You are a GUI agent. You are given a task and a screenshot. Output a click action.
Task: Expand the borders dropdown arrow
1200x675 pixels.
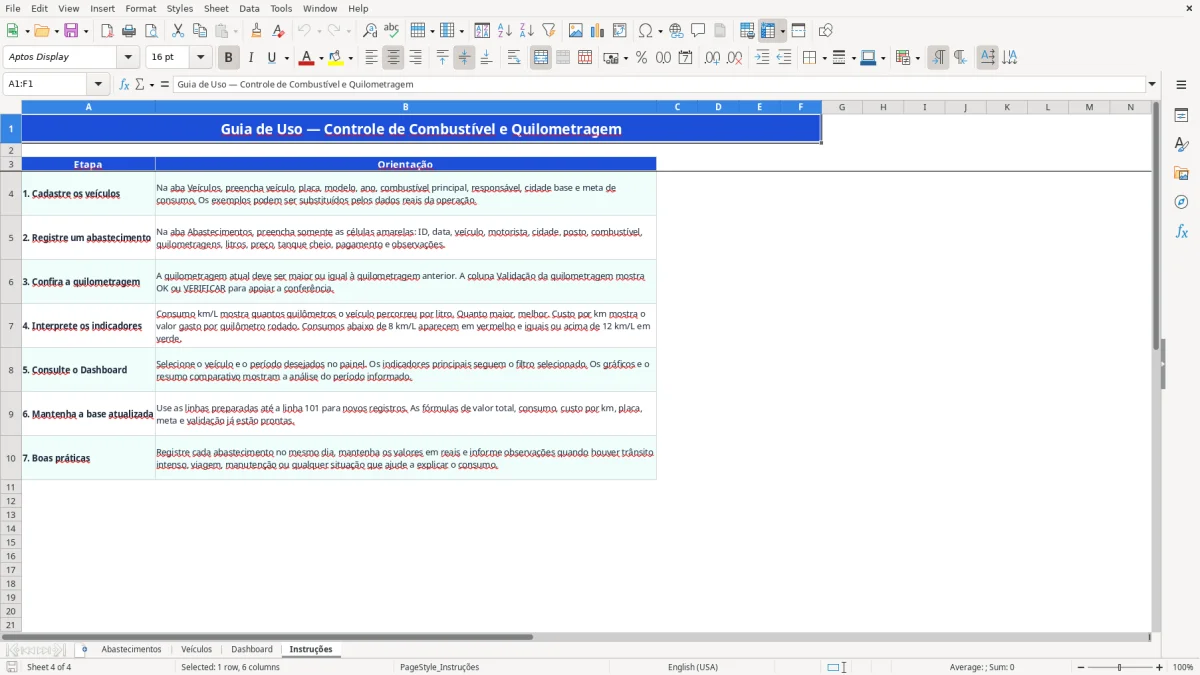click(823, 58)
